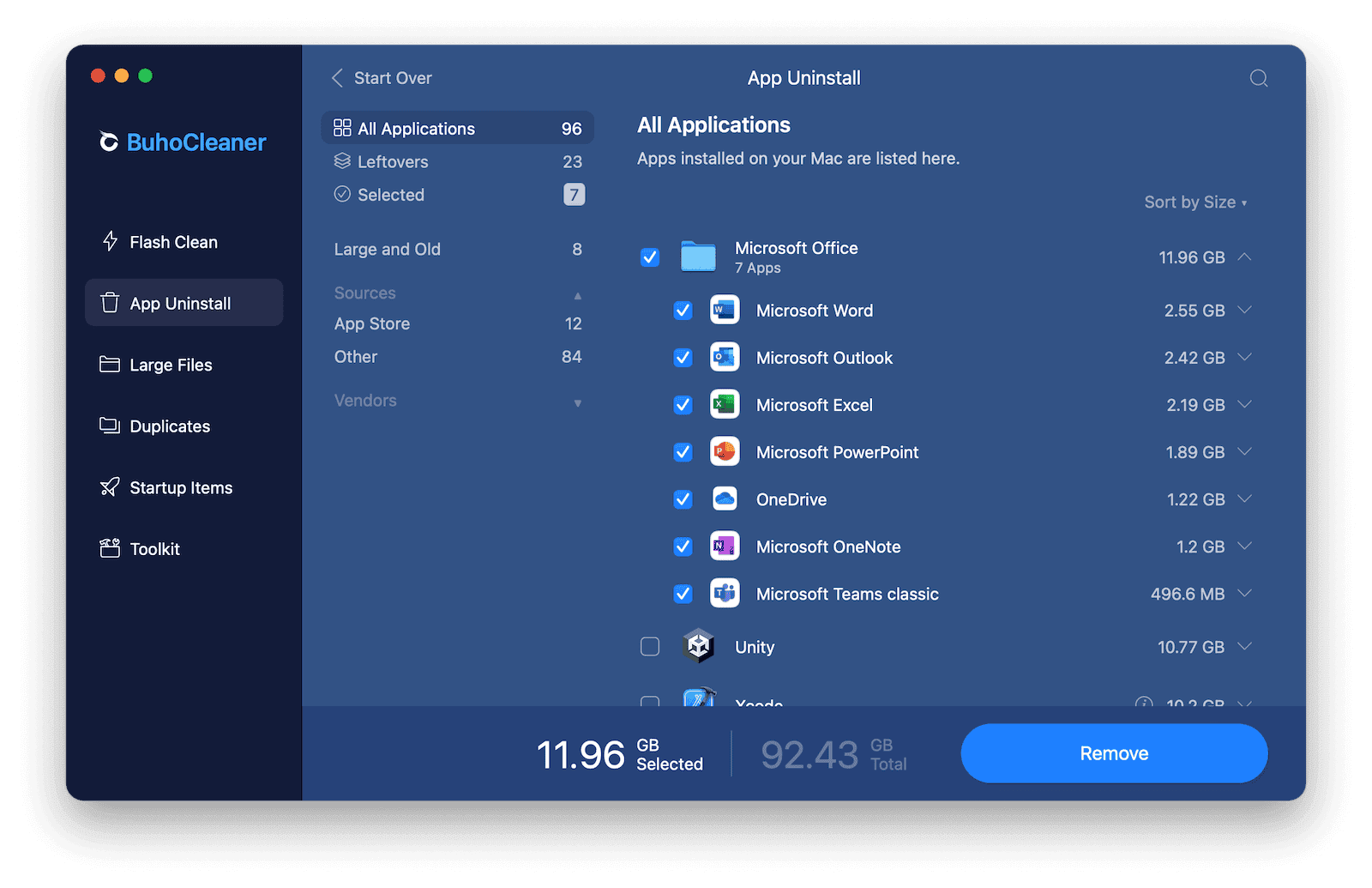
Task: Uncheck the Microsoft Teams classic checkbox
Action: pyautogui.click(x=683, y=593)
